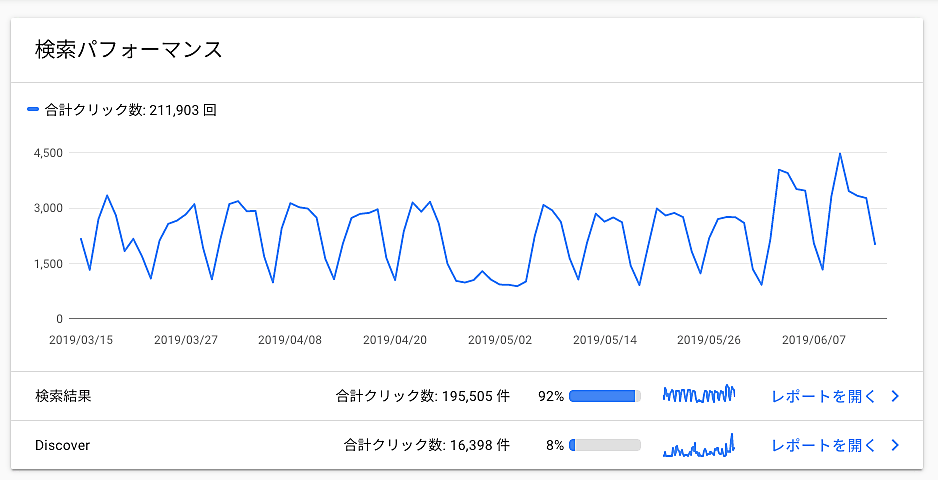
Task: Click the Discover sparkline thumbnail
Action: coord(699,445)
